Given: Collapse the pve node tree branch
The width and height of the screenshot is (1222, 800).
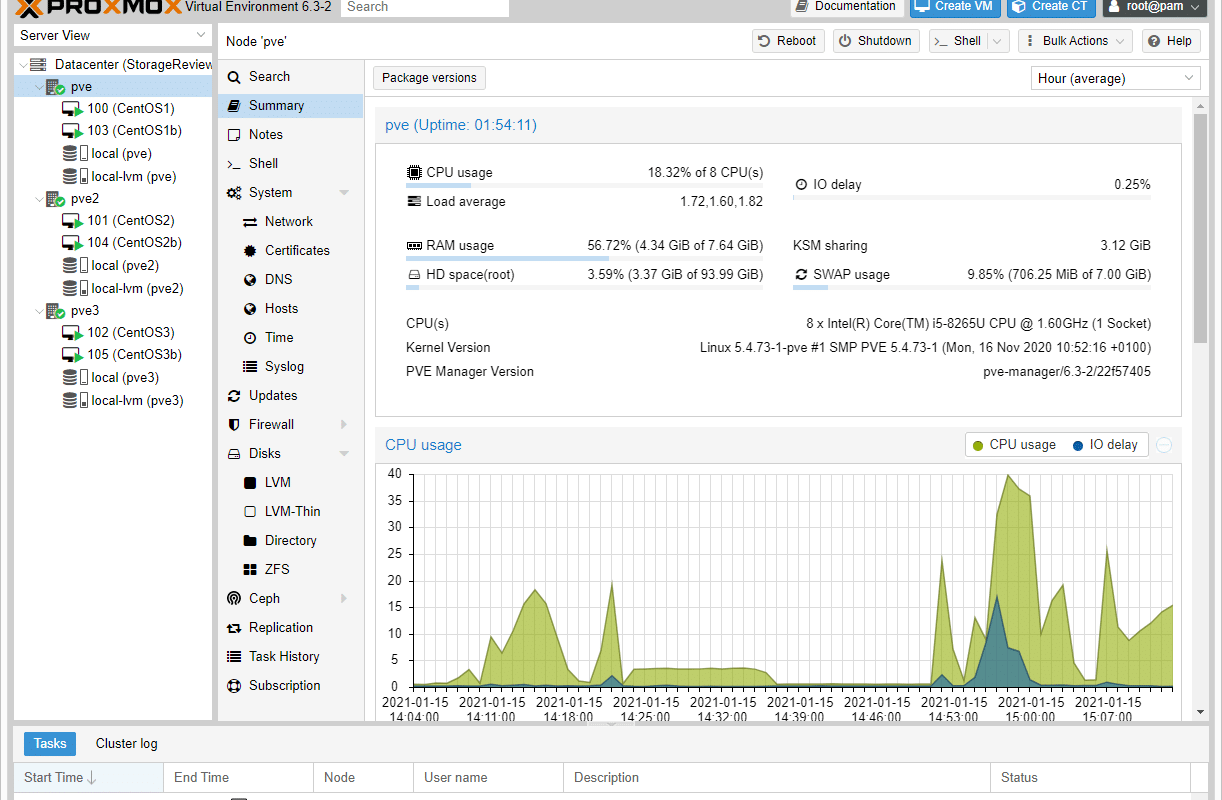Looking at the screenshot, I should 39,87.
